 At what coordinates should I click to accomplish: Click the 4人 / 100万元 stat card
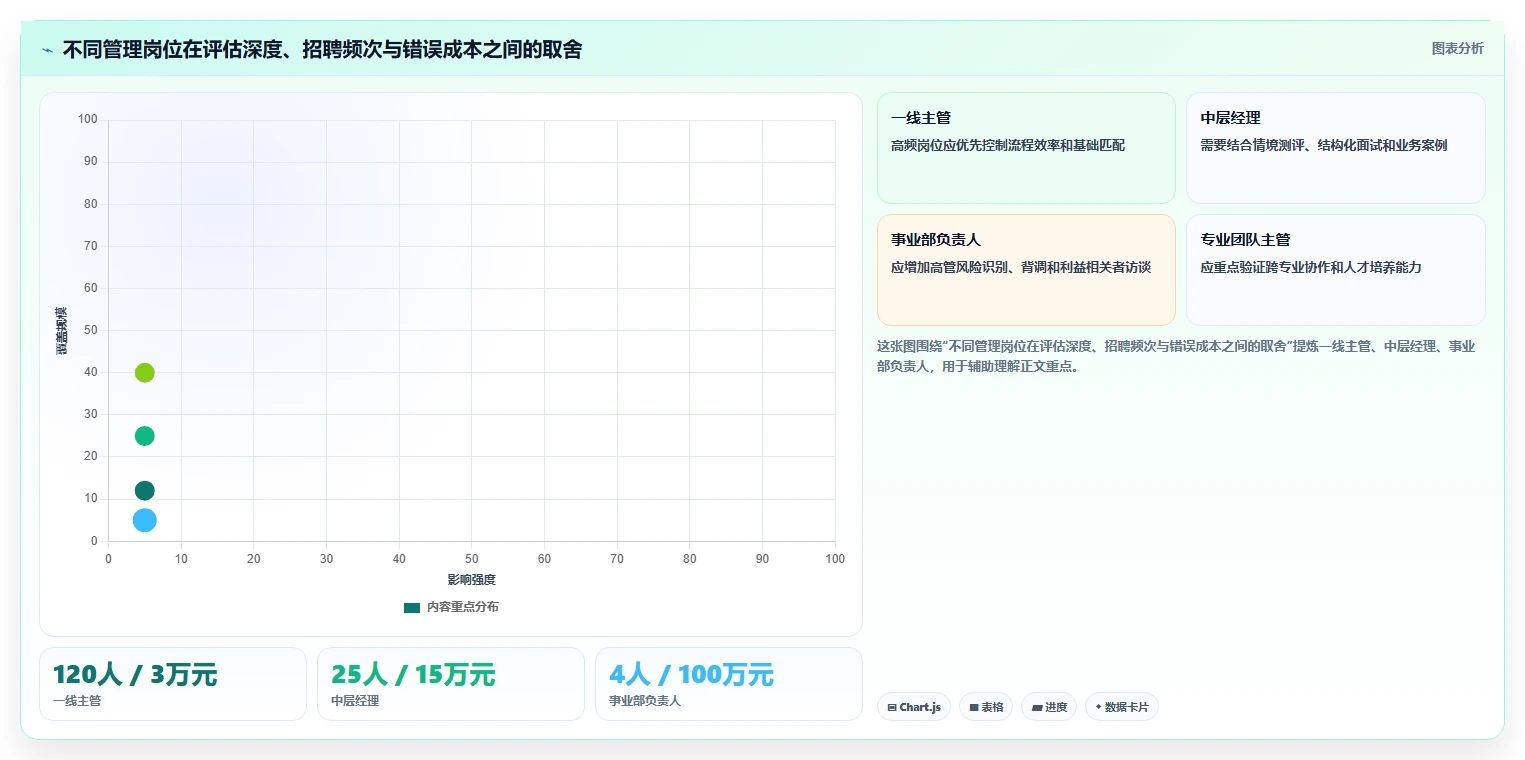click(729, 684)
